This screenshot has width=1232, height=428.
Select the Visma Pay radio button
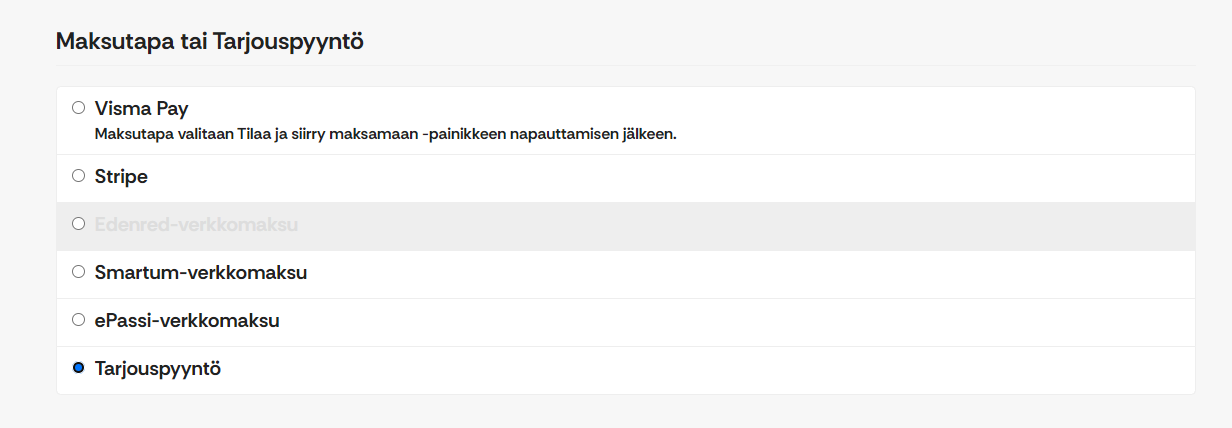click(79, 108)
